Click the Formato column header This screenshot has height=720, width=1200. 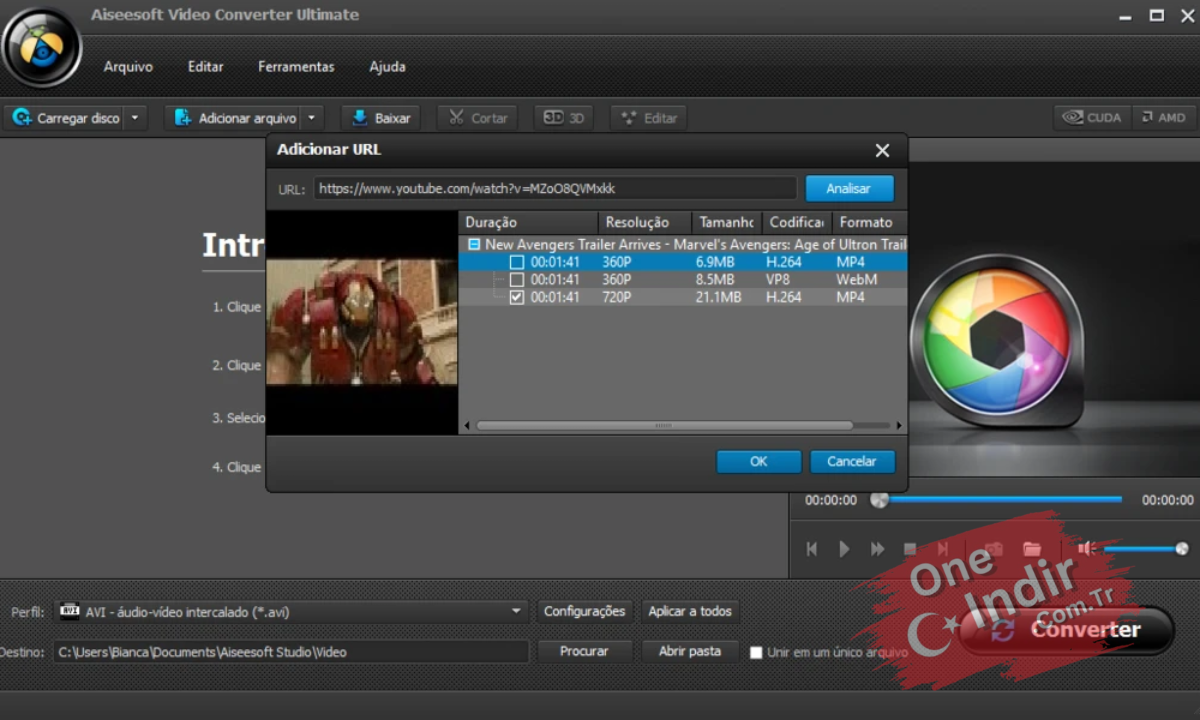[x=870, y=222]
